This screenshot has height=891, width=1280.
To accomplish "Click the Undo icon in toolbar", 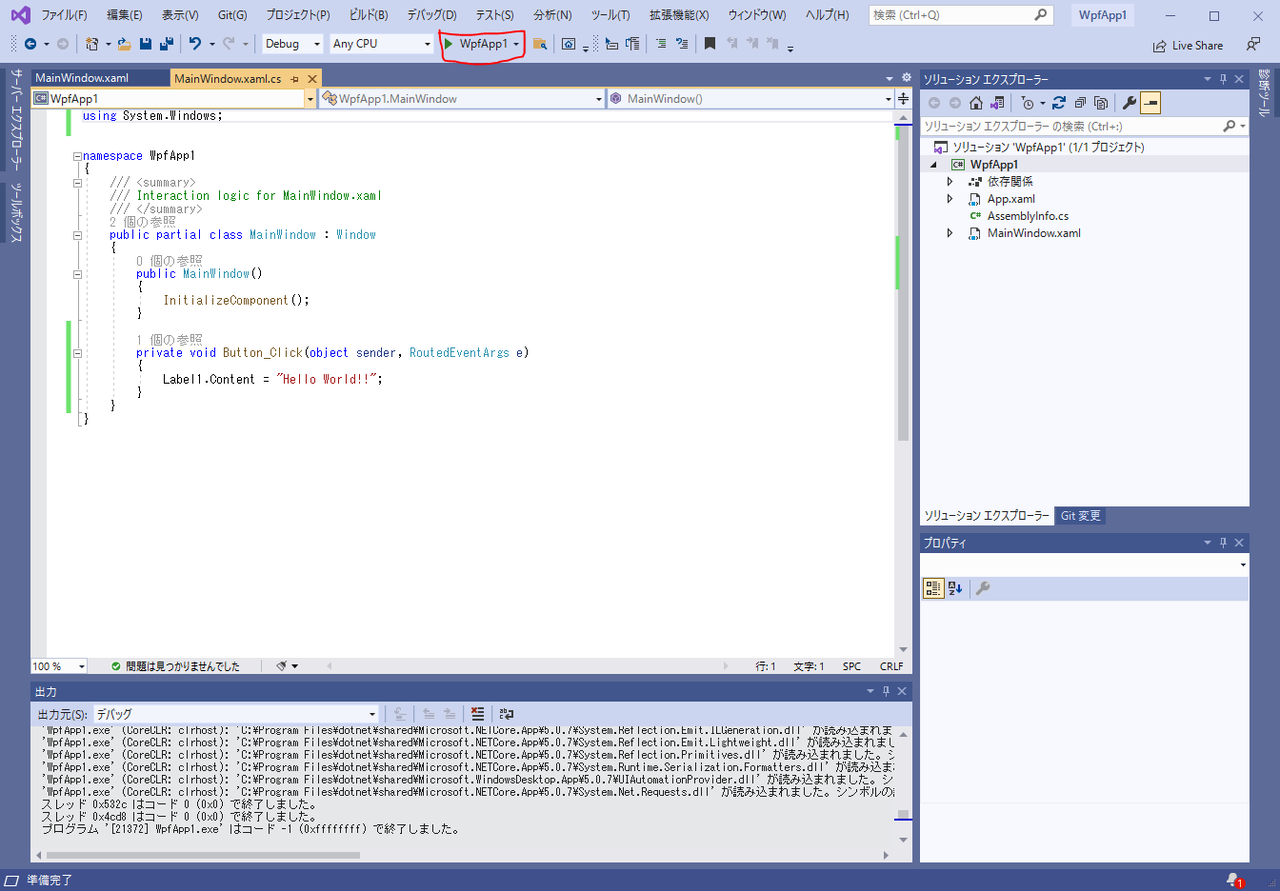I will tap(196, 44).
